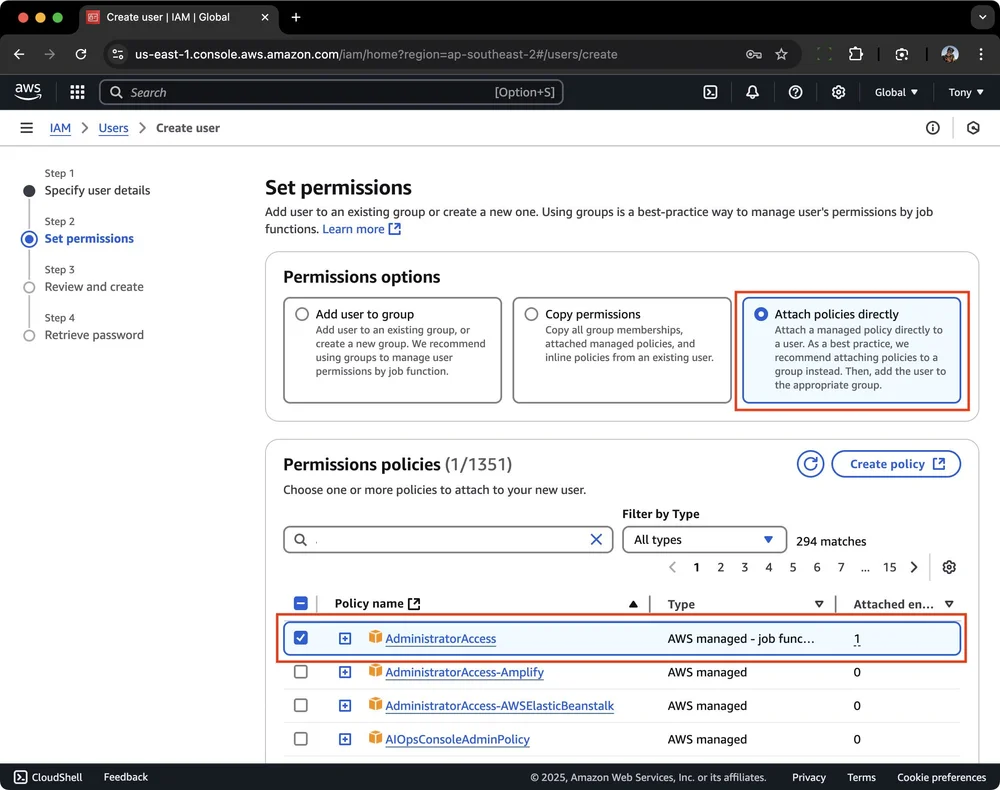Check the AdministratorAccess-Amplify policy checkbox
1000x790 pixels.
pos(300,671)
